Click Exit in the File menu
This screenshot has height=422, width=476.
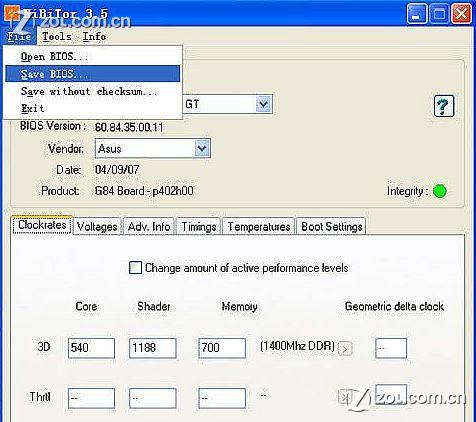(x=92, y=108)
